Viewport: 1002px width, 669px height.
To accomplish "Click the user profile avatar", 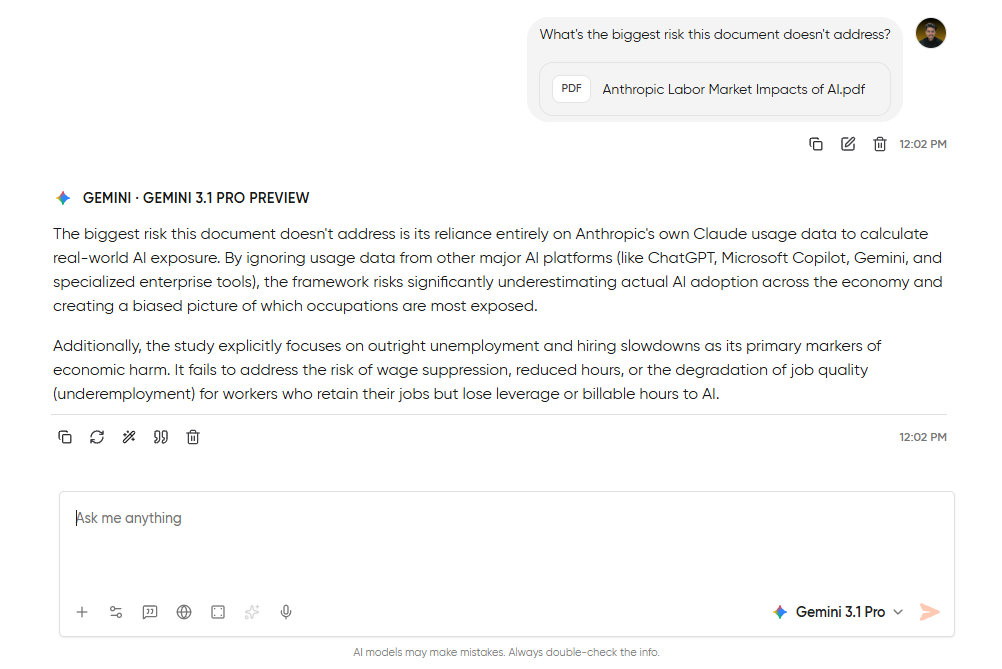I will click(930, 33).
